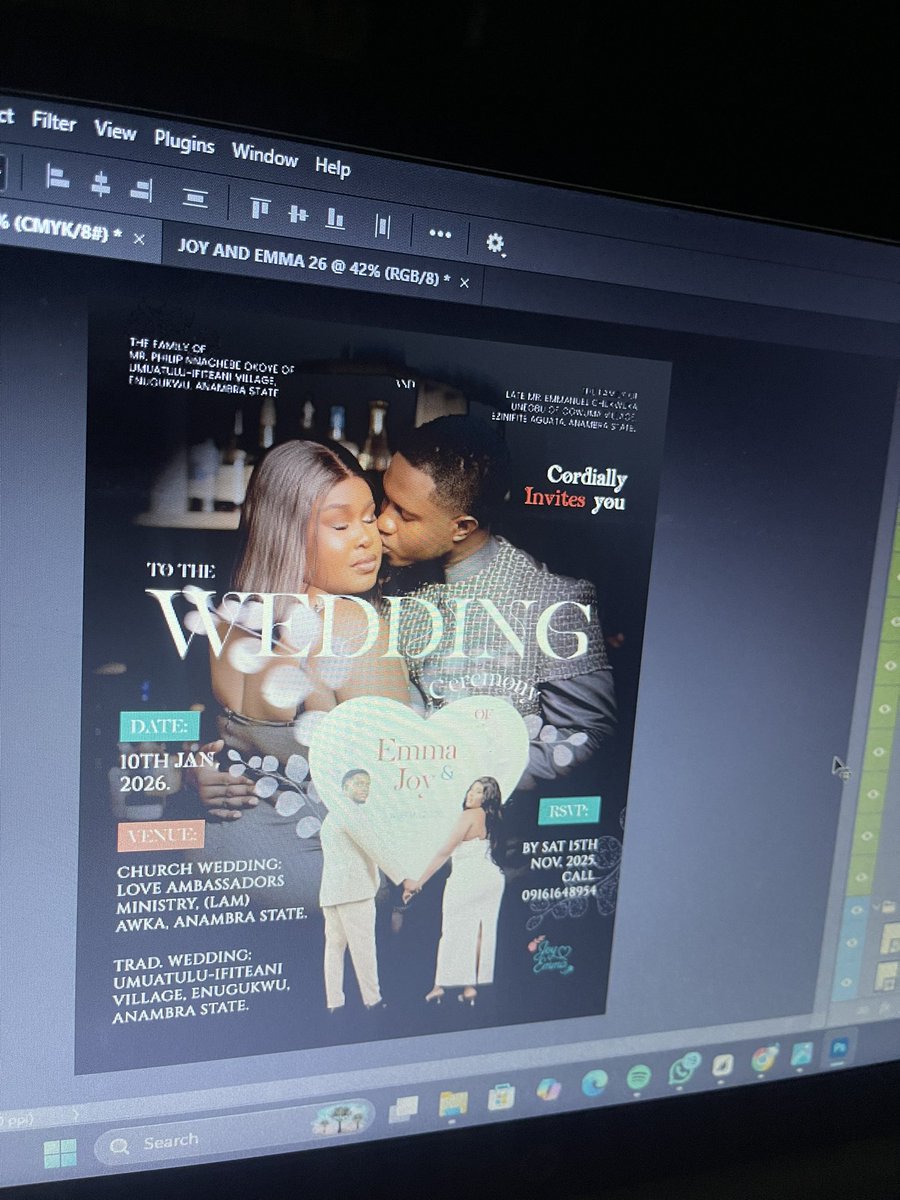
Task: Toggle visibility of the folder group layer
Action: coord(856,911)
